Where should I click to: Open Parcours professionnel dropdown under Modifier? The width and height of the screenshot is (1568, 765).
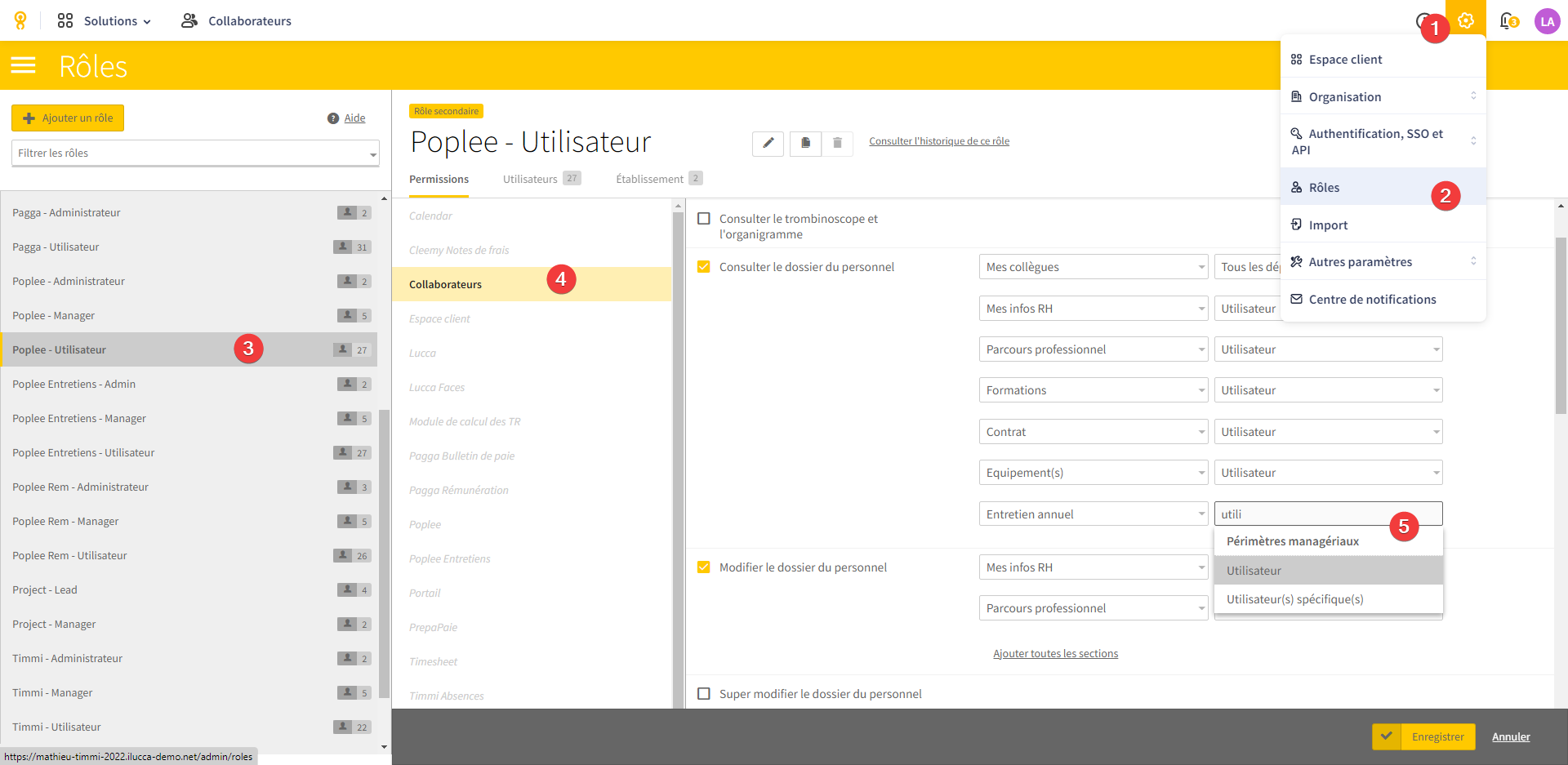[x=1094, y=608]
